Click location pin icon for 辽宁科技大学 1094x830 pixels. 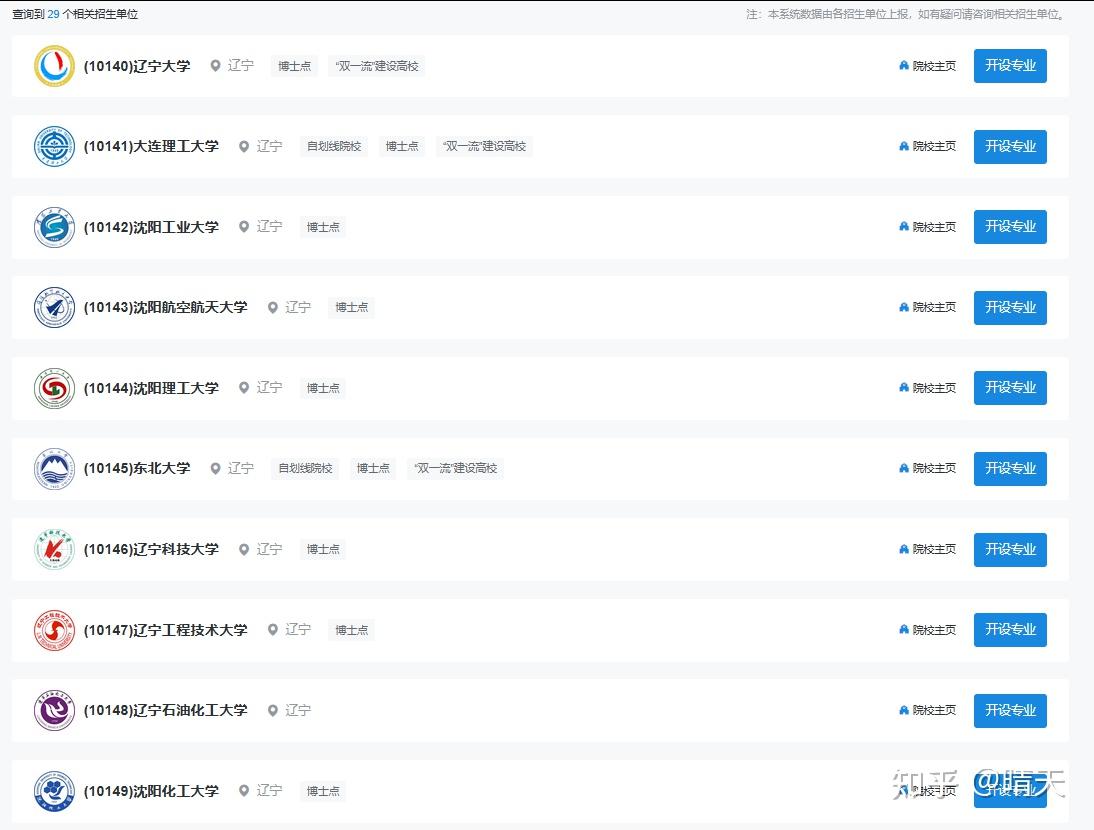244,549
